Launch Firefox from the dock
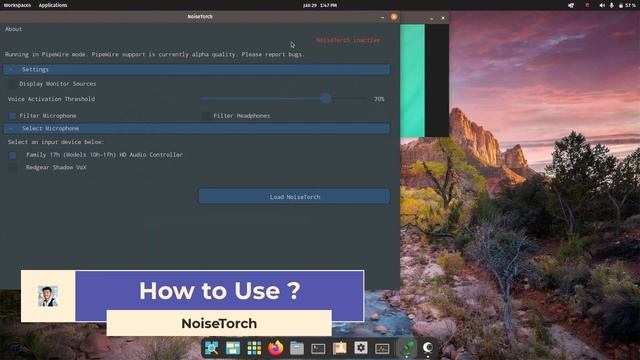This screenshot has width=640, height=360. pos(276,348)
